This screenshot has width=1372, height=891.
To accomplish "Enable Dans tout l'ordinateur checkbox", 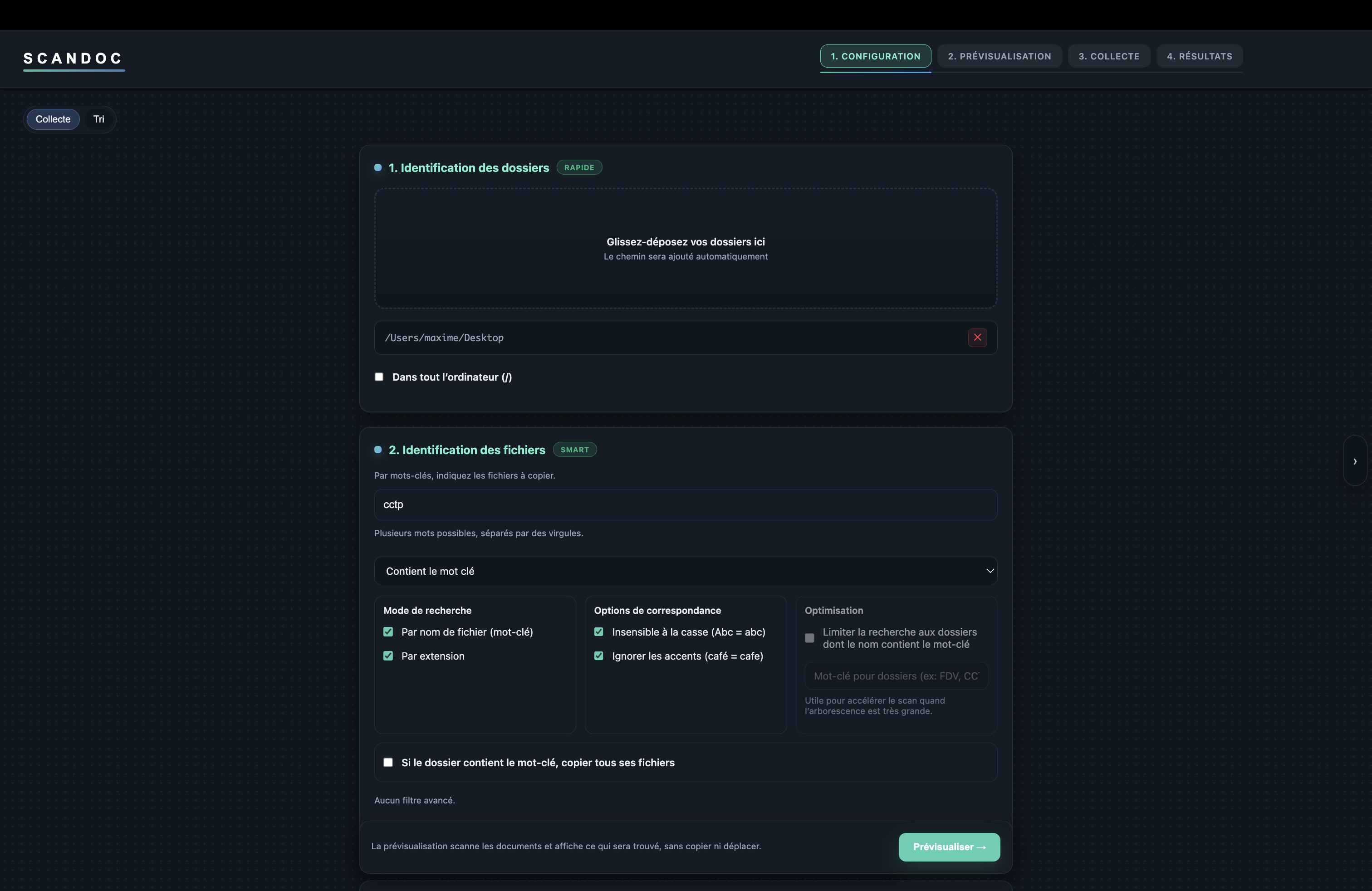I will (379, 377).
